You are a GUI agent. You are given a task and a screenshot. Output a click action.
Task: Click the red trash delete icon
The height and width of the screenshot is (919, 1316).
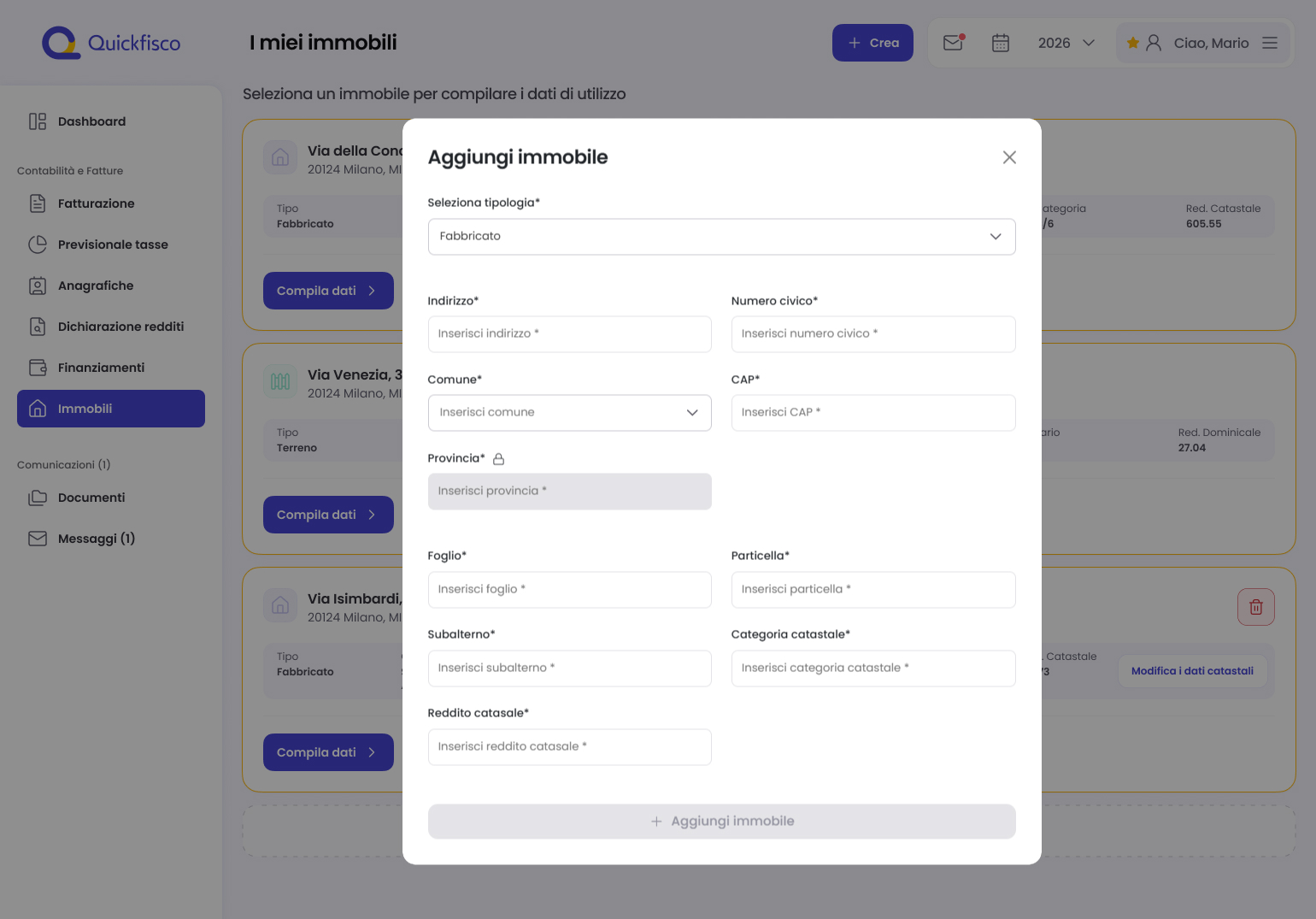[x=1255, y=607]
